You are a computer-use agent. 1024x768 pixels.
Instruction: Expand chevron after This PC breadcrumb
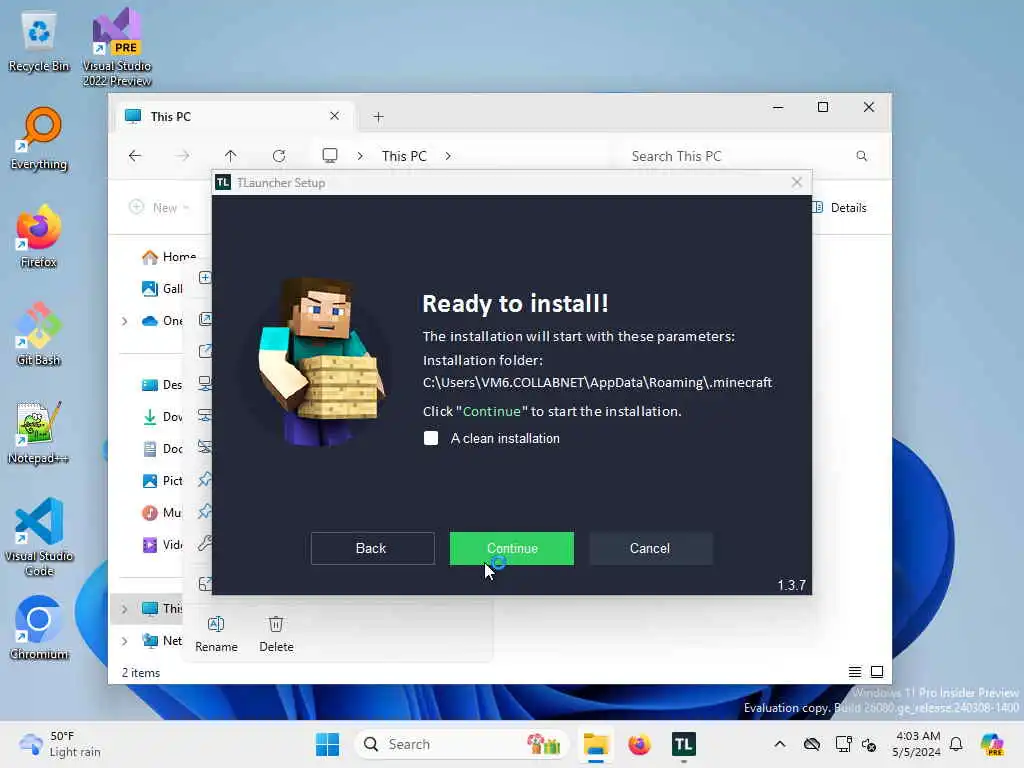[448, 156]
